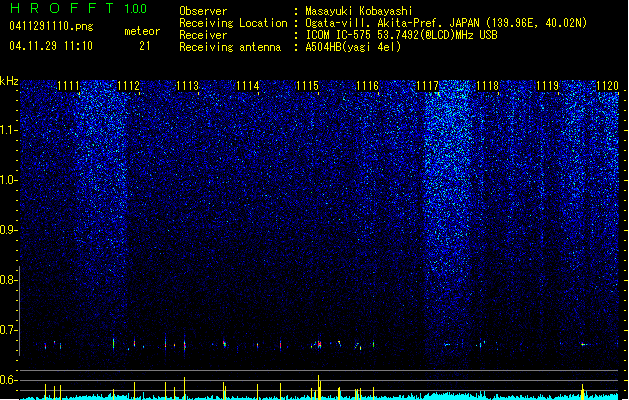The height and width of the screenshot is (400, 629).
Task: Click observer name Masayuki Kobayashi
Action: 359,11
